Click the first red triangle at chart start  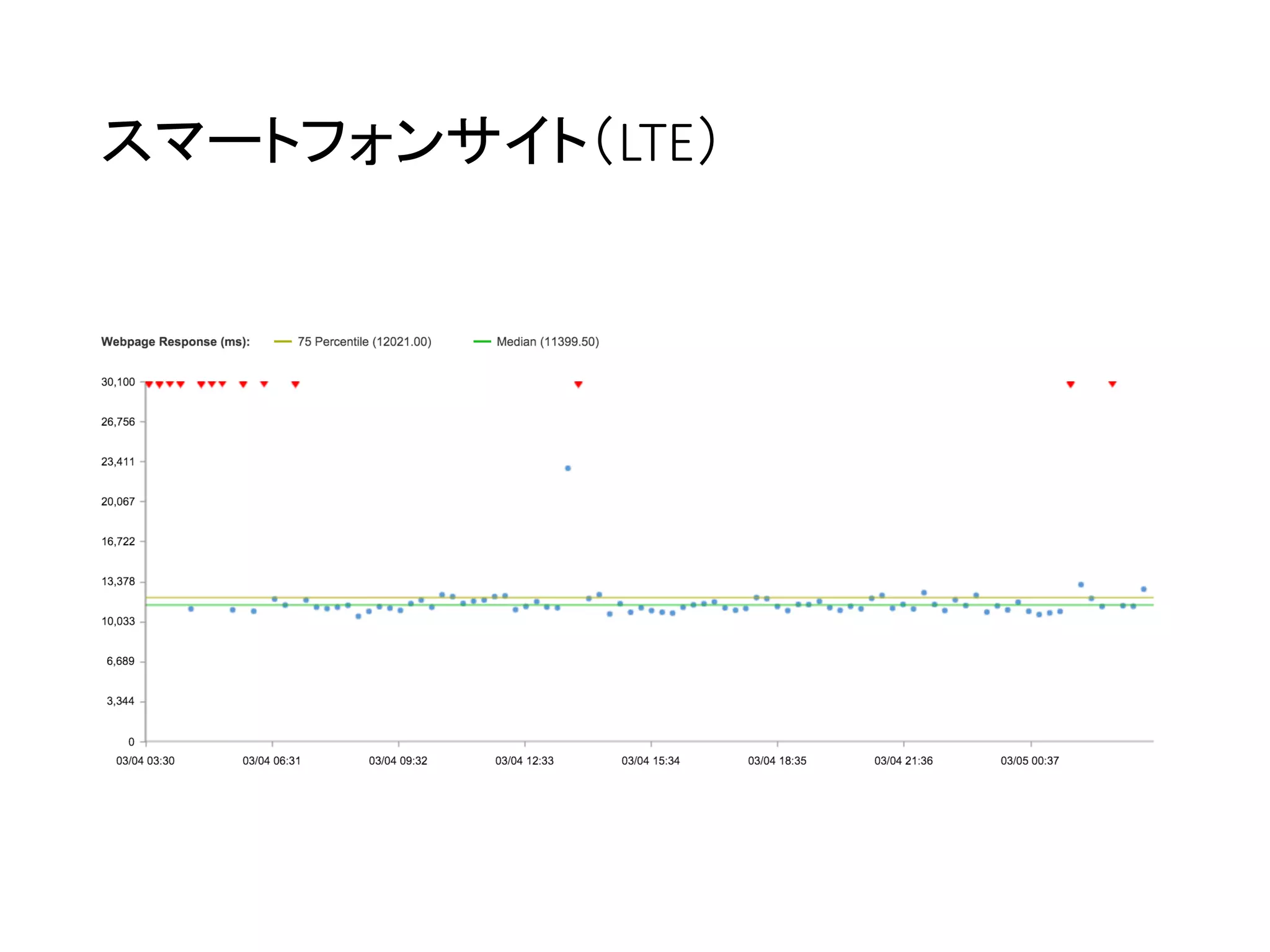pyautogui.click(x=149, y=384)
